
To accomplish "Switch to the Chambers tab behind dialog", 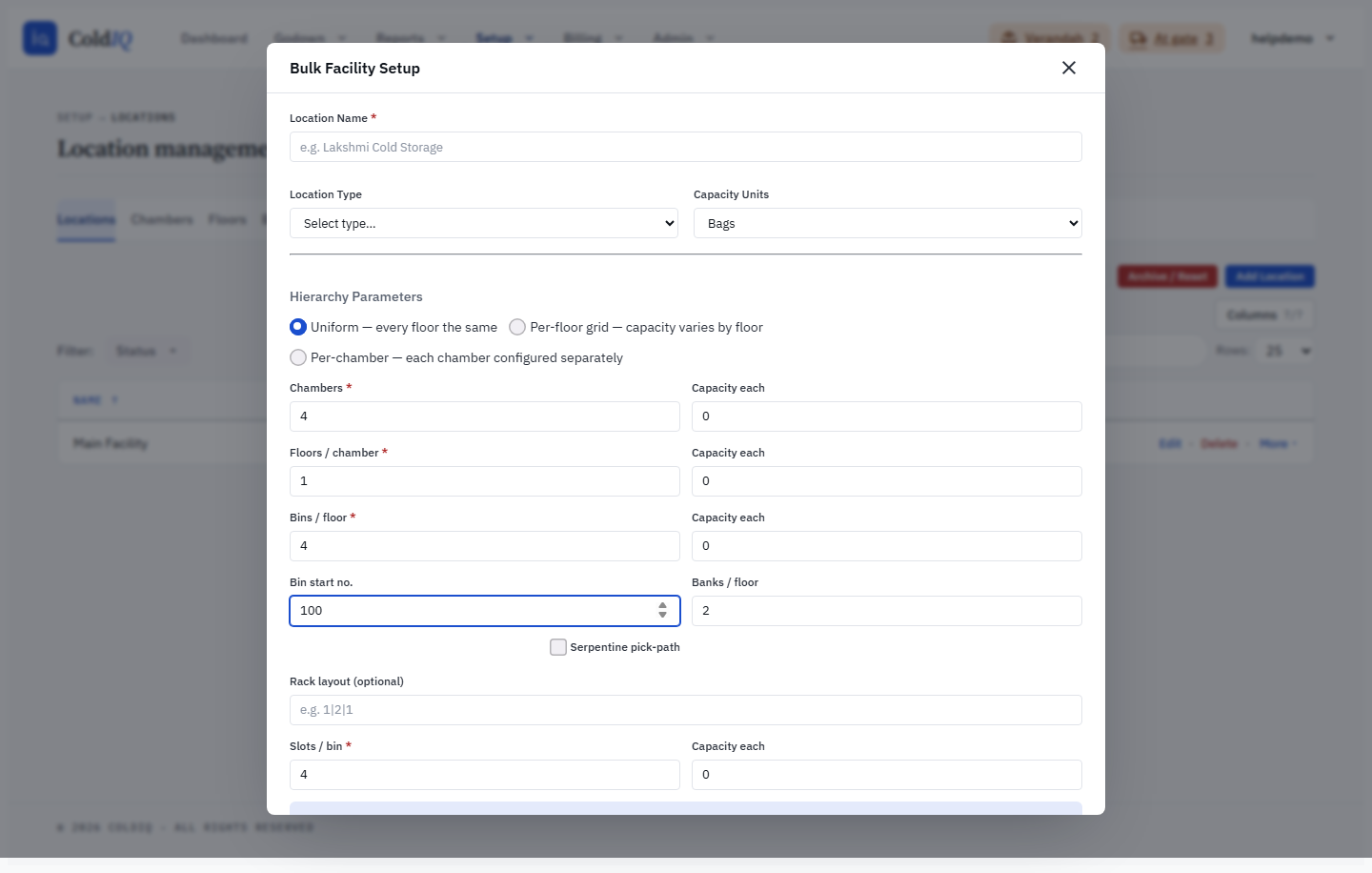I will point(162,220).
